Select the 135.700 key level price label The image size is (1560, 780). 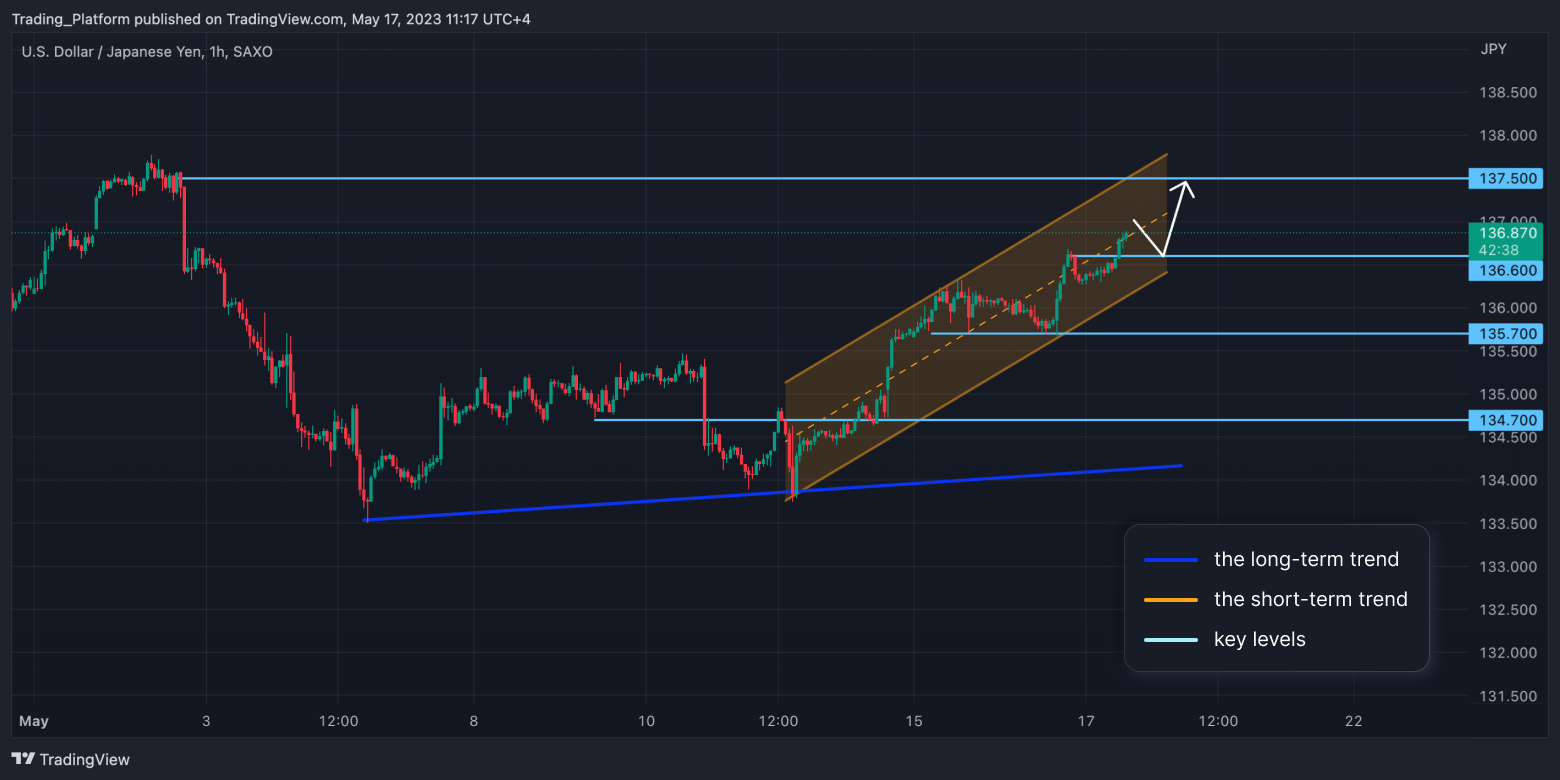1506,333
